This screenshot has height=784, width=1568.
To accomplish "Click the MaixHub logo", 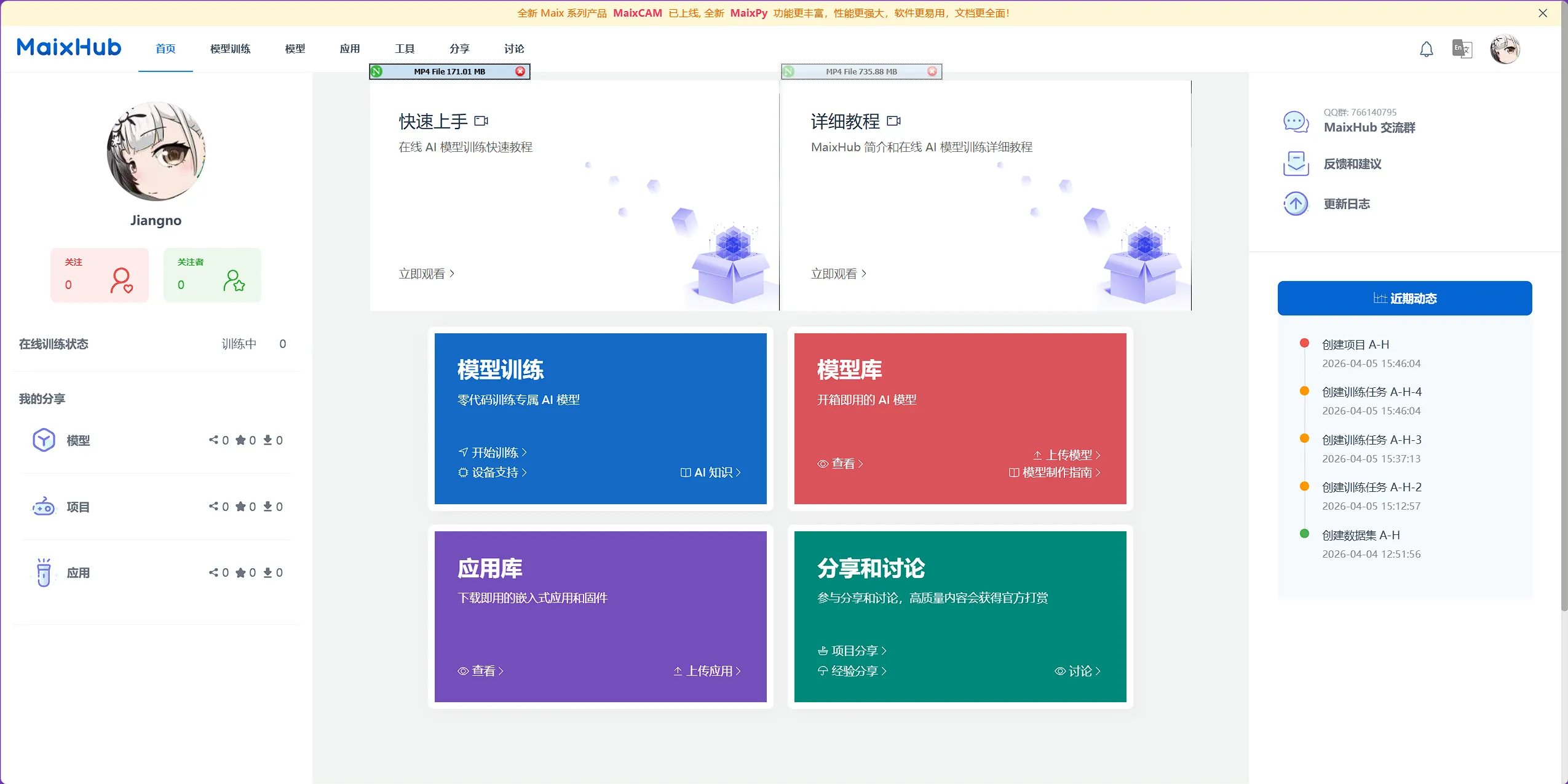I will [69, 47].
